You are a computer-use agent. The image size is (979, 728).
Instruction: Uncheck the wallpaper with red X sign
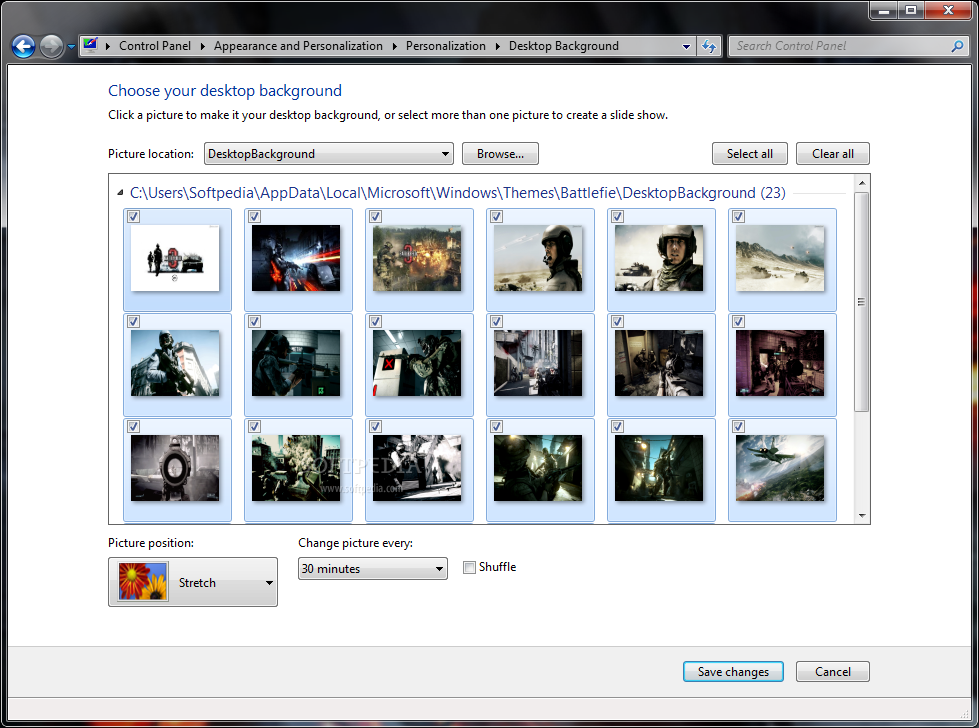point(375,322)
